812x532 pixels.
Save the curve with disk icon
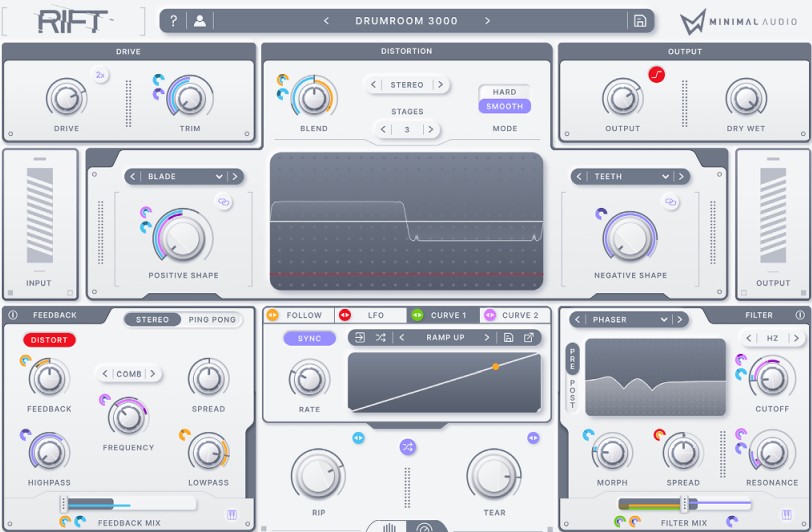509,338
